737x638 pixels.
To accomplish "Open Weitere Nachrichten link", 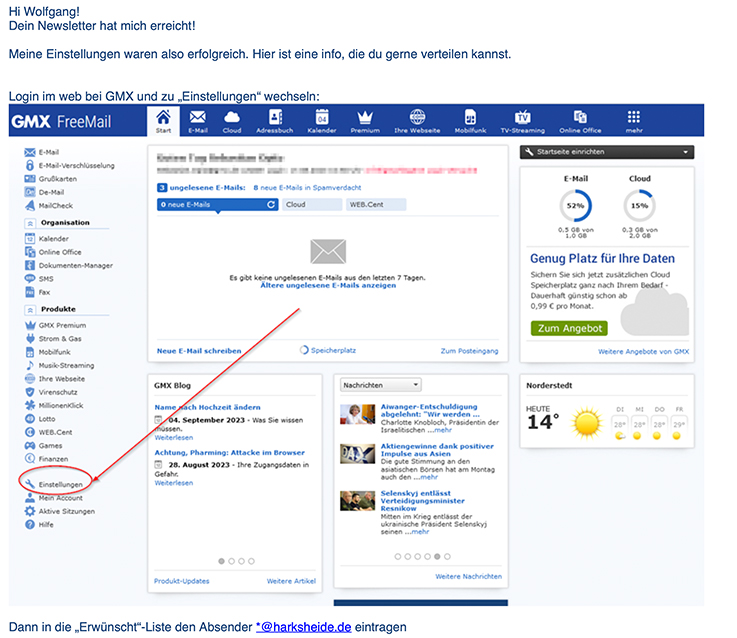I will [x=469, y=576].
